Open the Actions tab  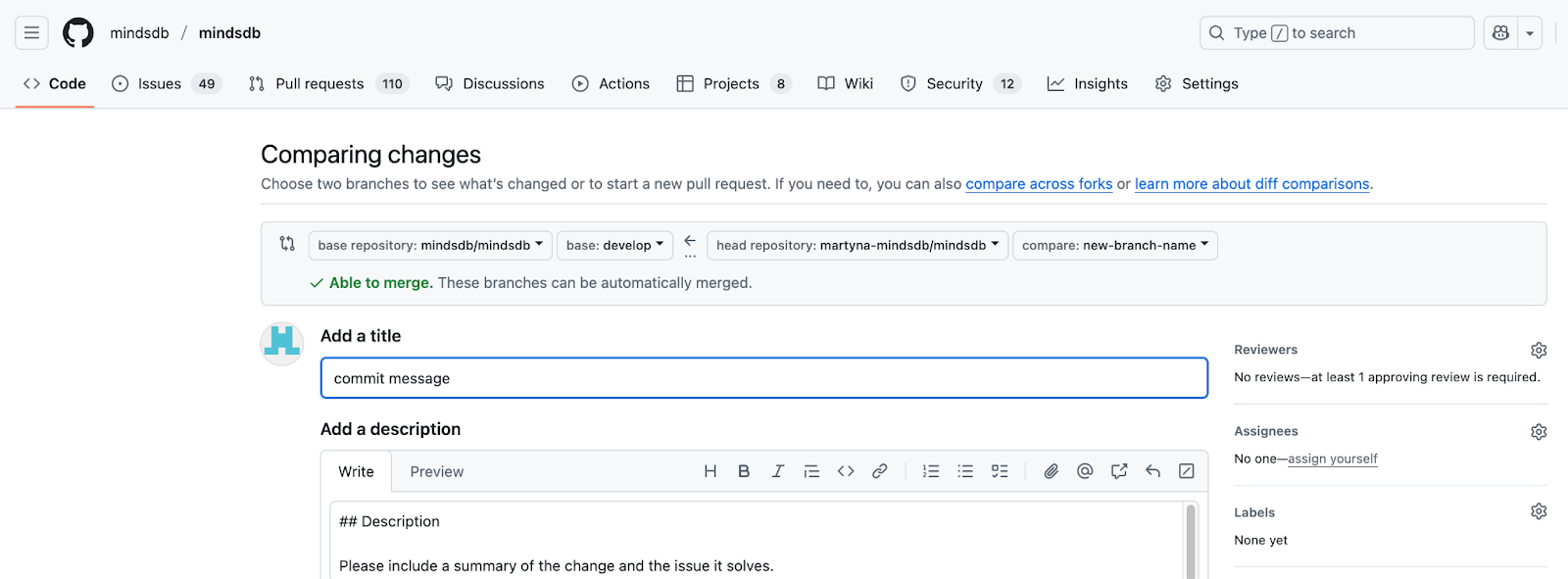[x=611, y=83]
